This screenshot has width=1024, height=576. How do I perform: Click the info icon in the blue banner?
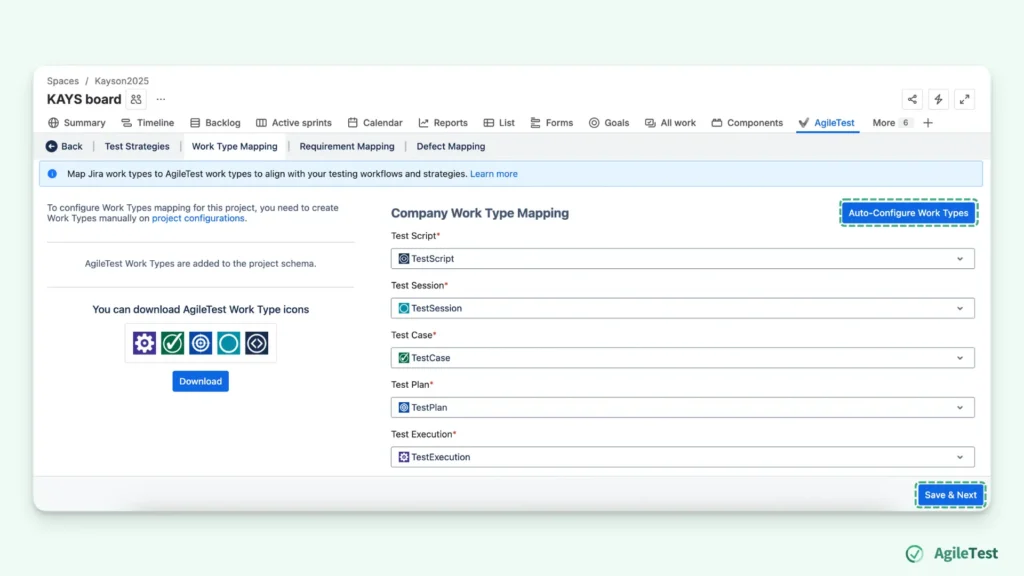[x=52, y=174]
